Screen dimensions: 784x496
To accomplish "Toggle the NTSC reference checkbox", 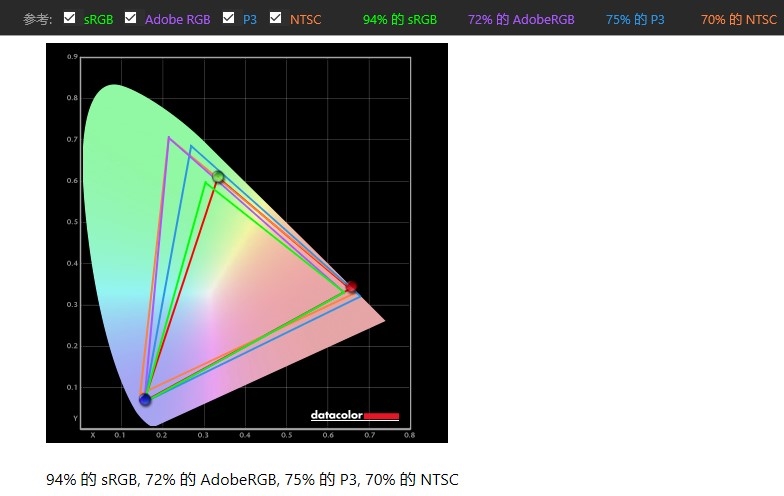I will tap(275, 18).
